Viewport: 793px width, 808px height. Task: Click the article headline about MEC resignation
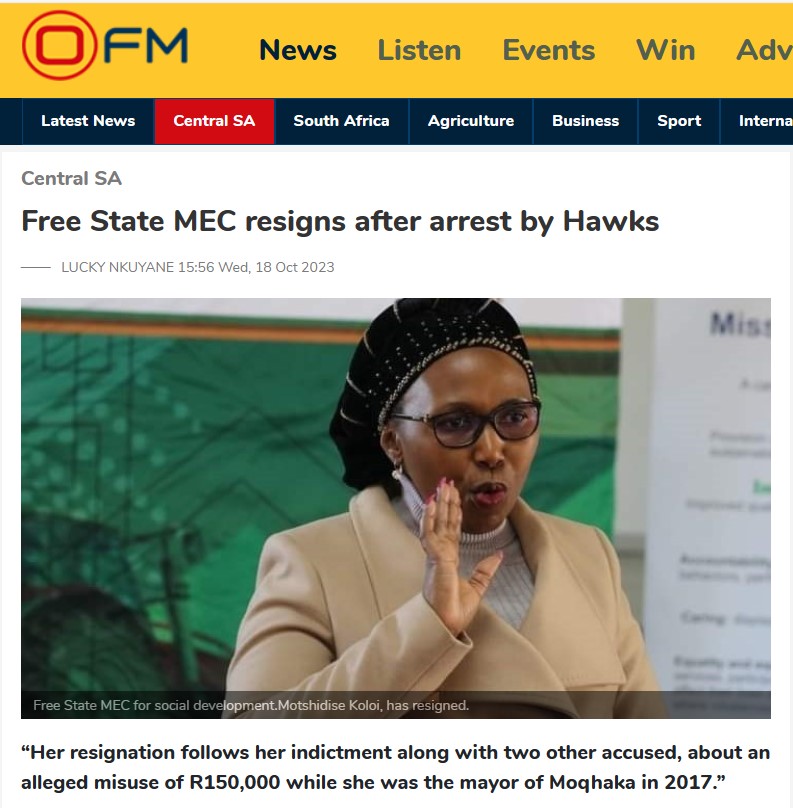click(340, 222)
